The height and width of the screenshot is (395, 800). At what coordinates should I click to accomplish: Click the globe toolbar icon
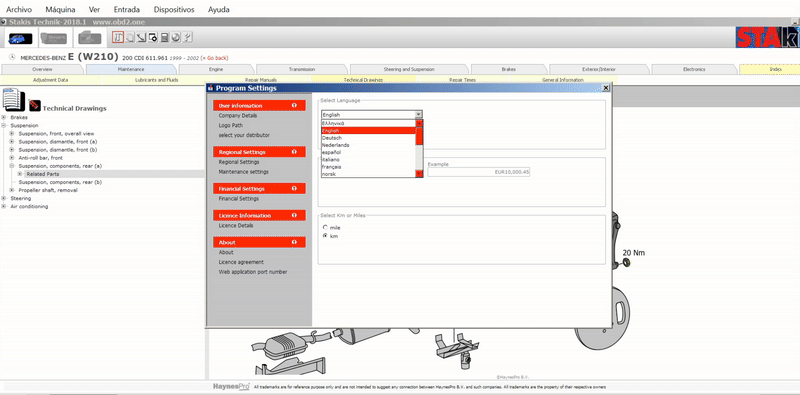coord(176,37)
